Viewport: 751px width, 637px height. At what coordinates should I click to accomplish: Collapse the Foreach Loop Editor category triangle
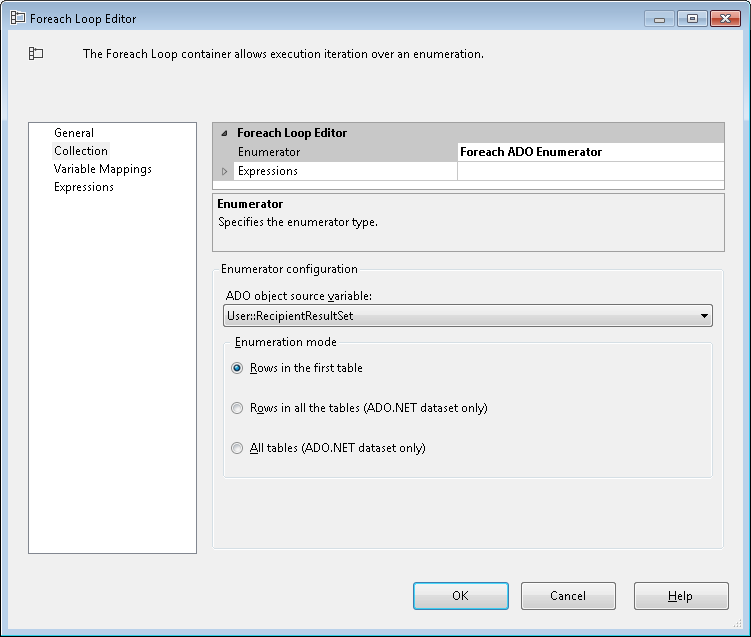point(224,133)
